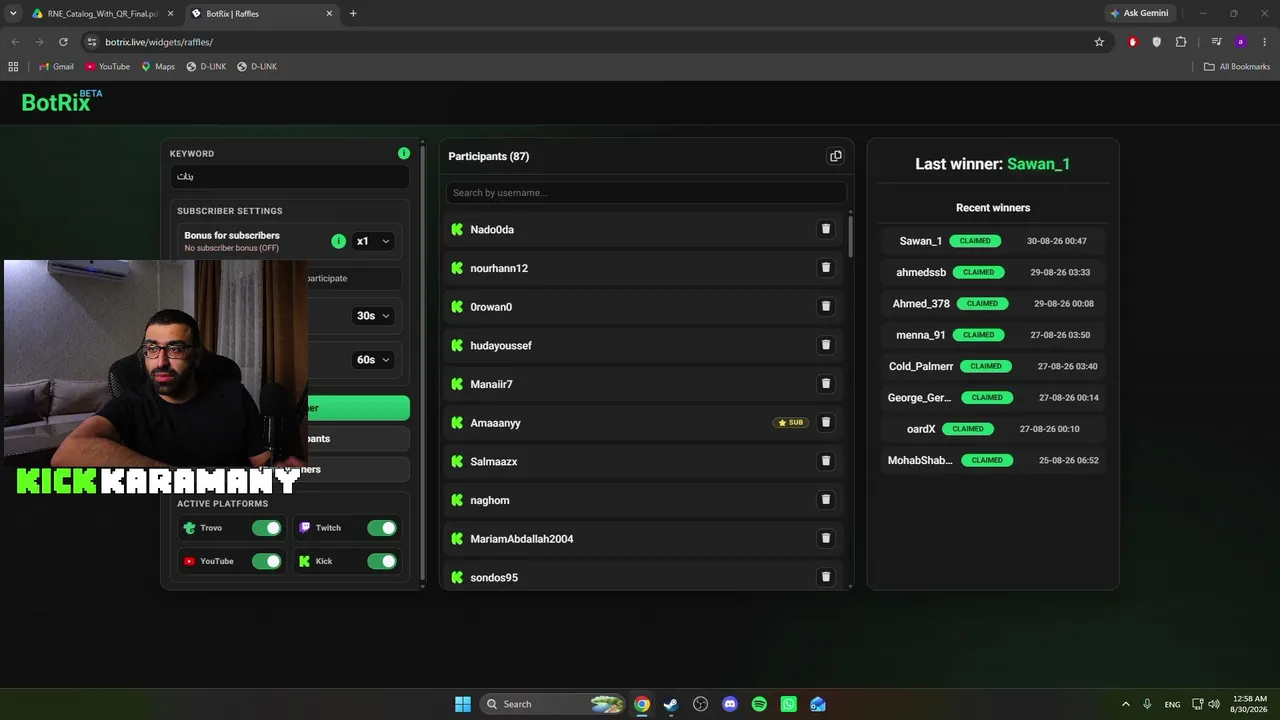
Task: Click the SUB badge on Amaaanyy
Action: 791,423
